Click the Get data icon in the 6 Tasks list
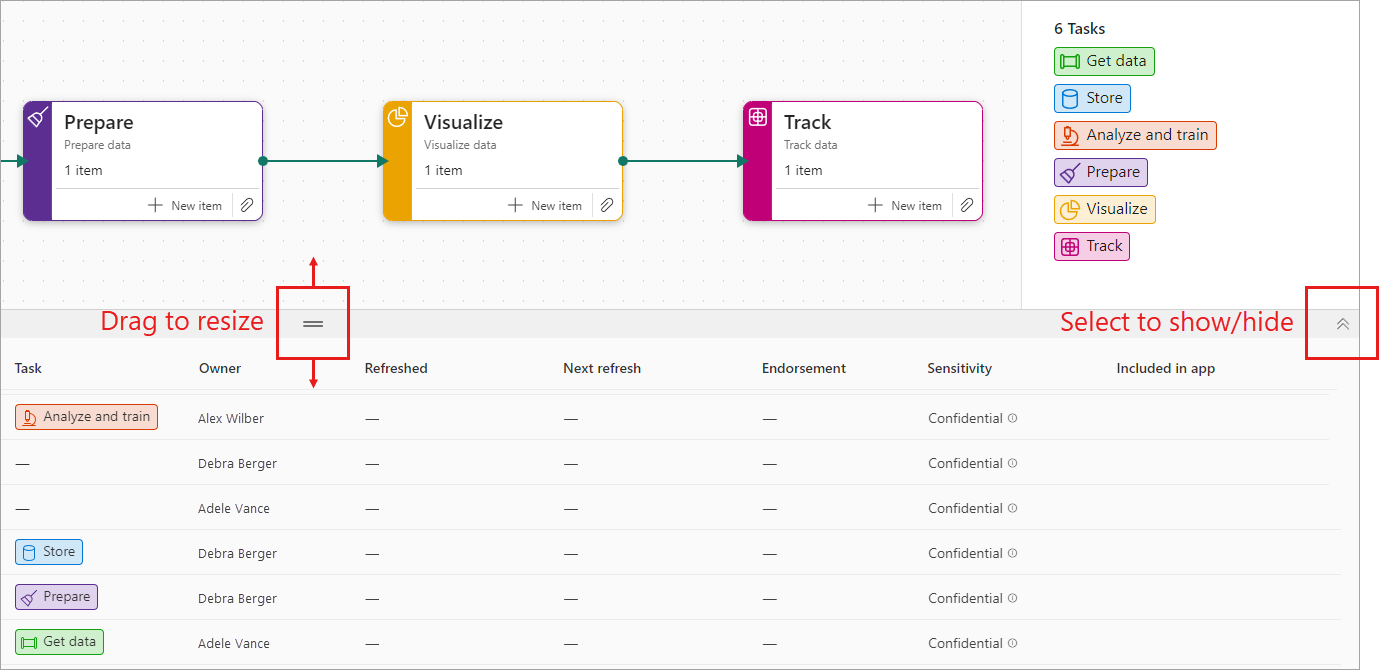 point(1068,61)
